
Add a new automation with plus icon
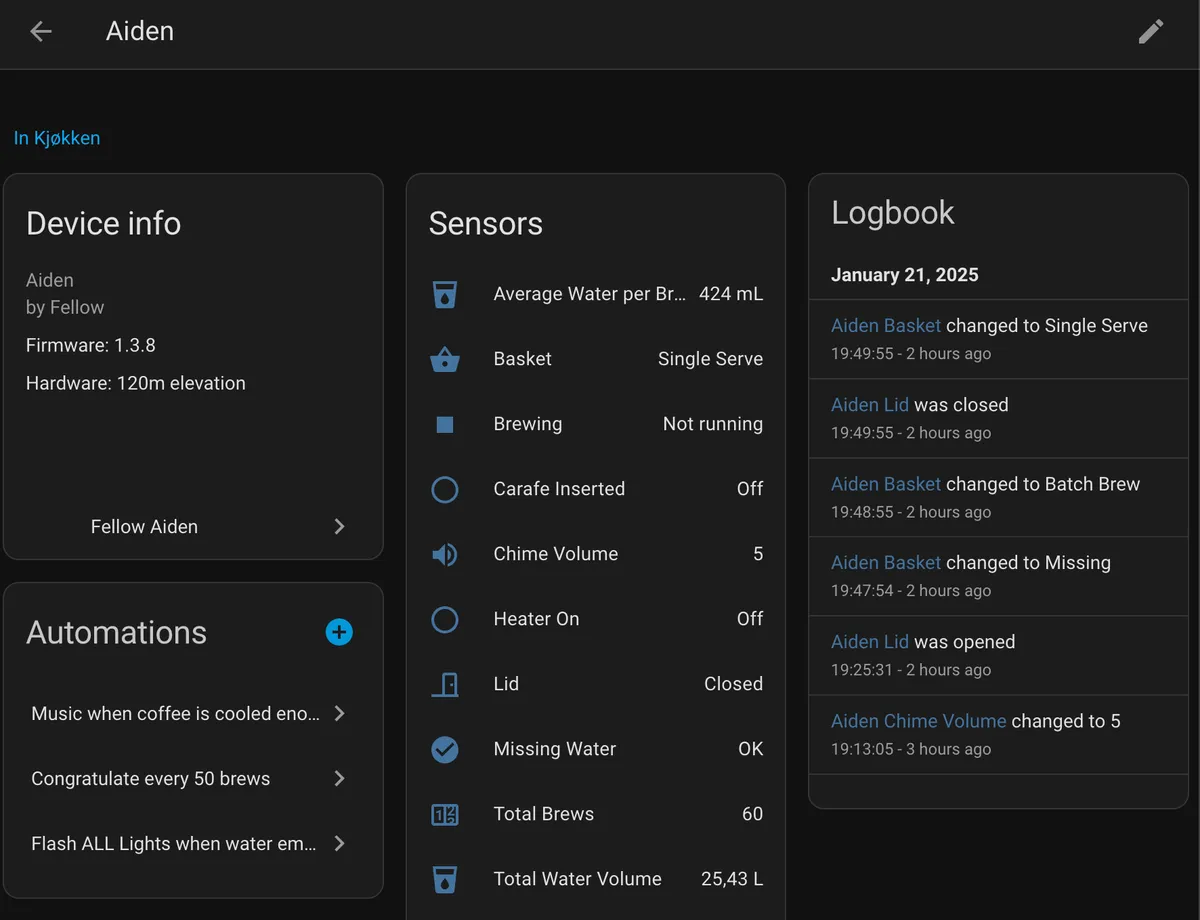[x=339, y=632]
